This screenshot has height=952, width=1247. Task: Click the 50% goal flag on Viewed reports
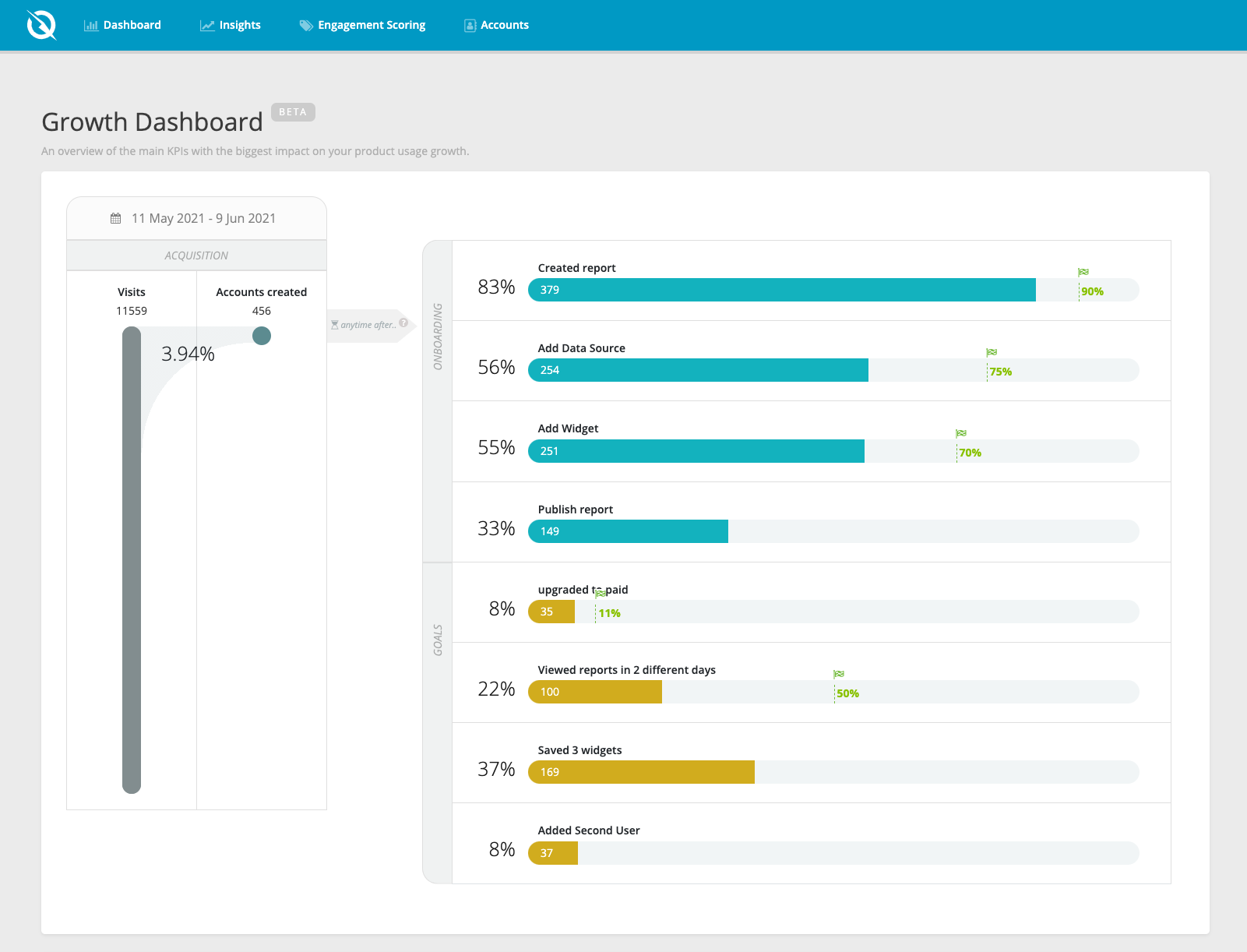click(x=839, y=674)
